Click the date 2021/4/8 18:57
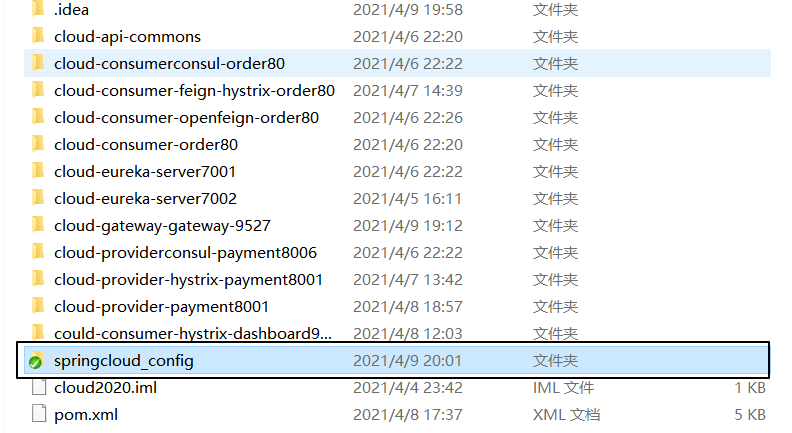Screen dimensions: 792x433 (x=408, y=307)
